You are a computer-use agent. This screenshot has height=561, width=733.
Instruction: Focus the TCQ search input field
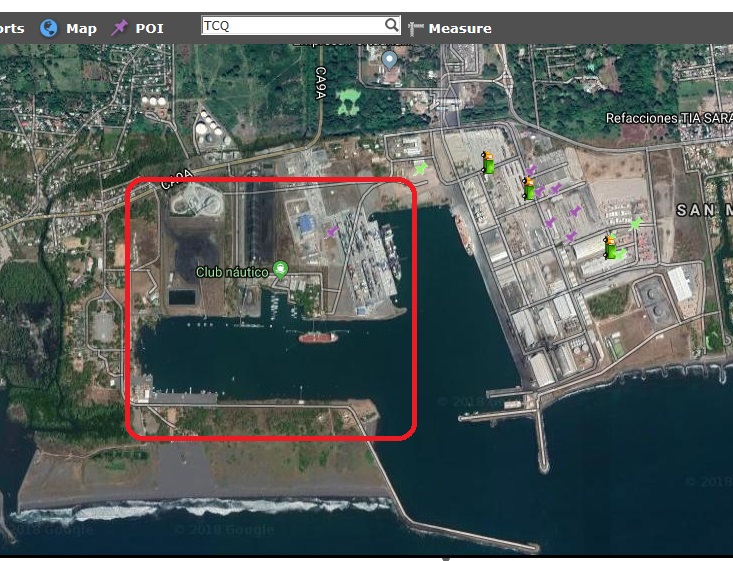[x=291, y=25]
